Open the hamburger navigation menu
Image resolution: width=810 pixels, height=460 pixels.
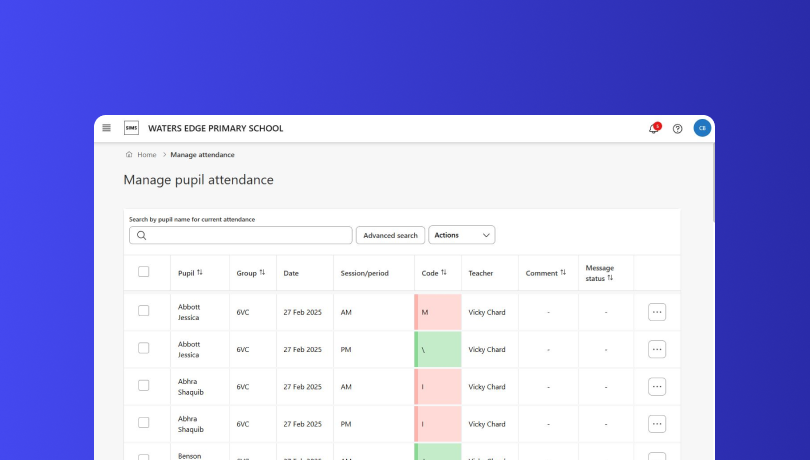pyautogui.click(x=107, y=128)
